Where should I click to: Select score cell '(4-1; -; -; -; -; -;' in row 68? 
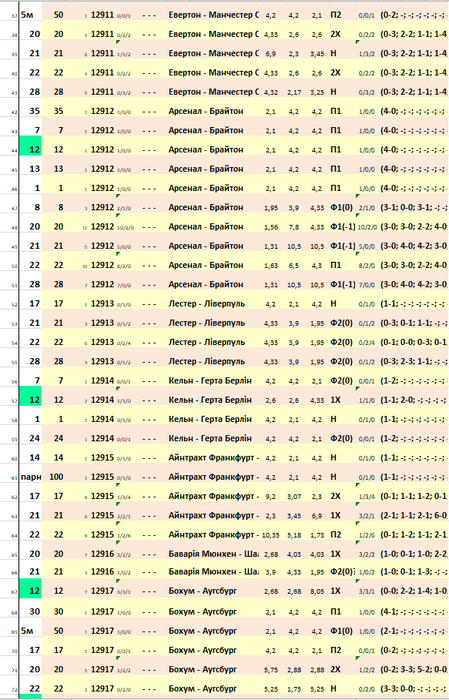tap(414, 612)
